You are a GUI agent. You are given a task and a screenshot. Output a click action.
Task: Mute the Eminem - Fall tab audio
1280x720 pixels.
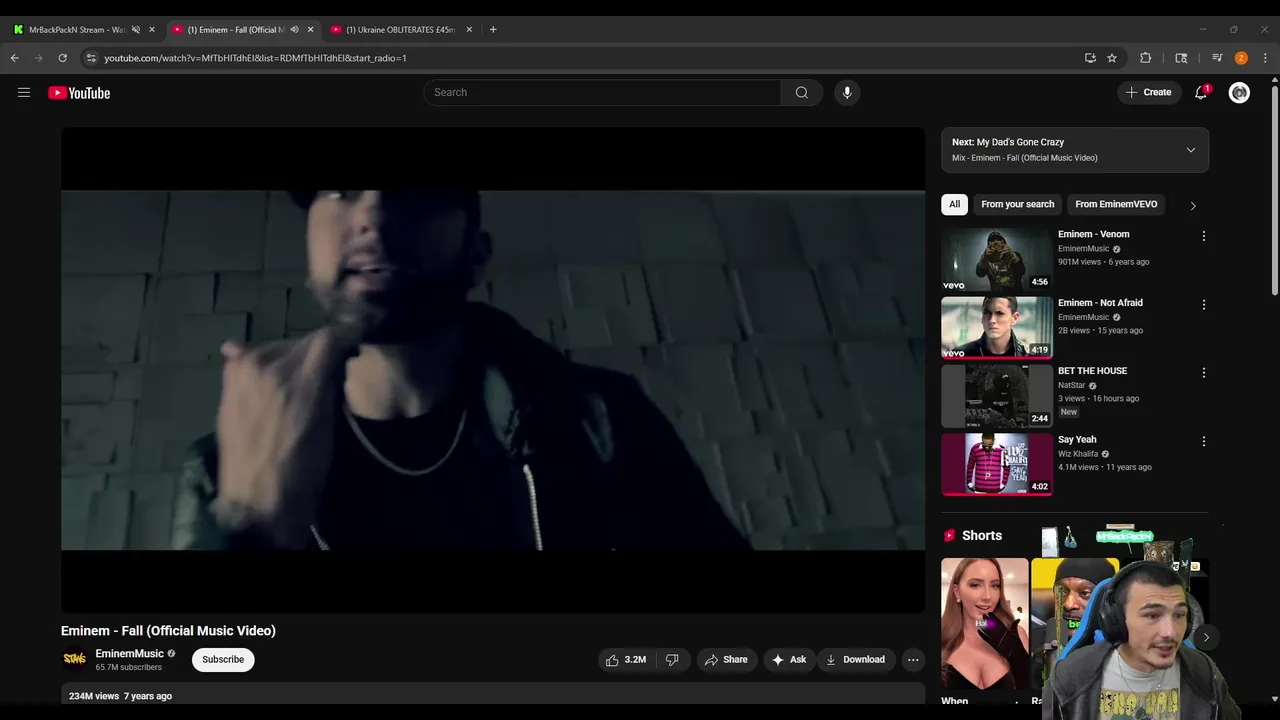294,29
